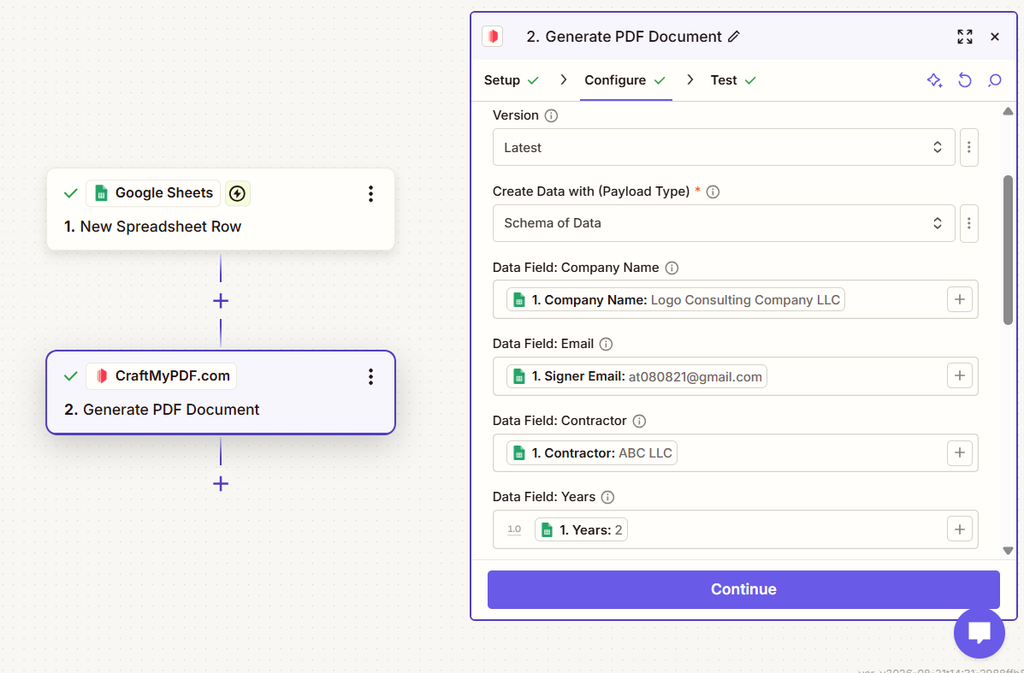Click the number-format 1.0 indicator in Years
Screen dimensions: 1024x673
point(515,529)
